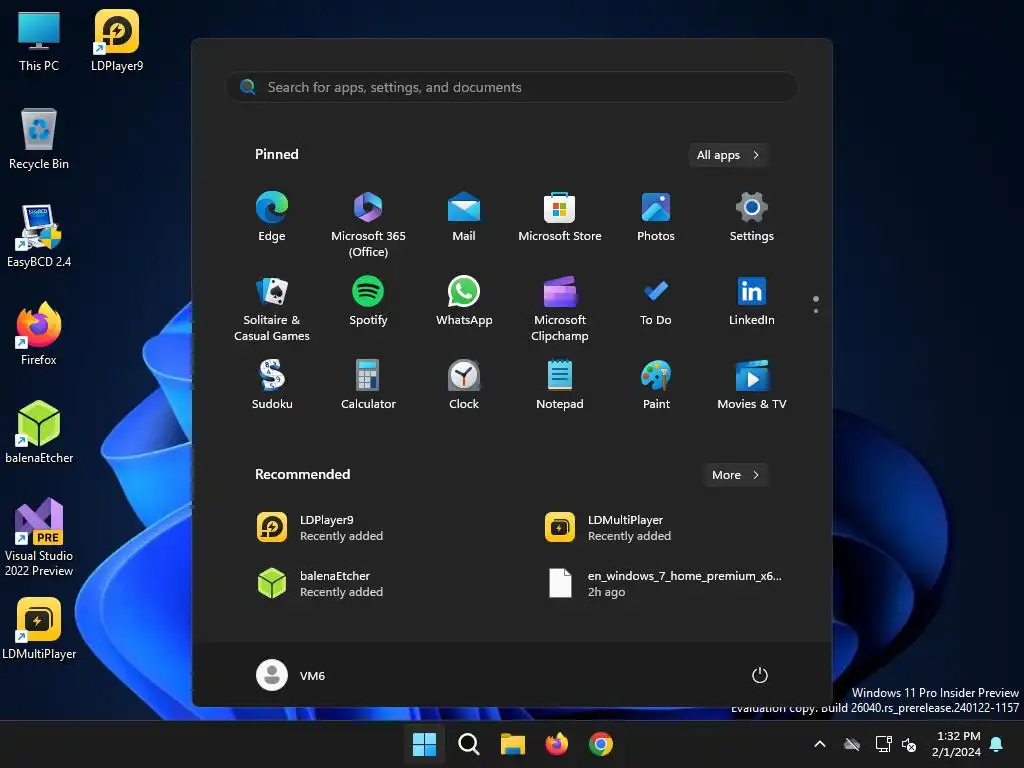Select the LDPlayer9 desktop shortcut

117,40
